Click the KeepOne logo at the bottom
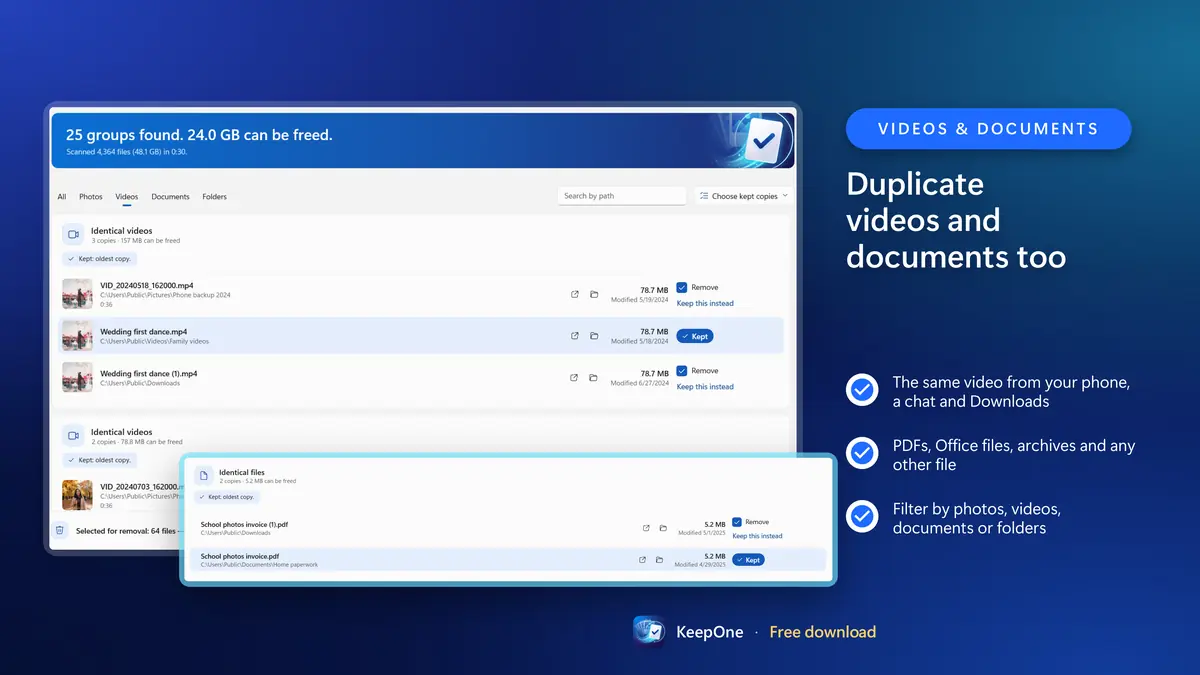1200x675 pixels. (x=649, y=631)
